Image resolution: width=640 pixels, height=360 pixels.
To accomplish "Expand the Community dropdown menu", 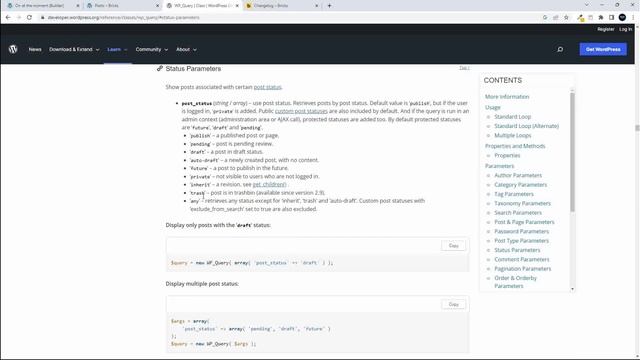I will (151, 49).
